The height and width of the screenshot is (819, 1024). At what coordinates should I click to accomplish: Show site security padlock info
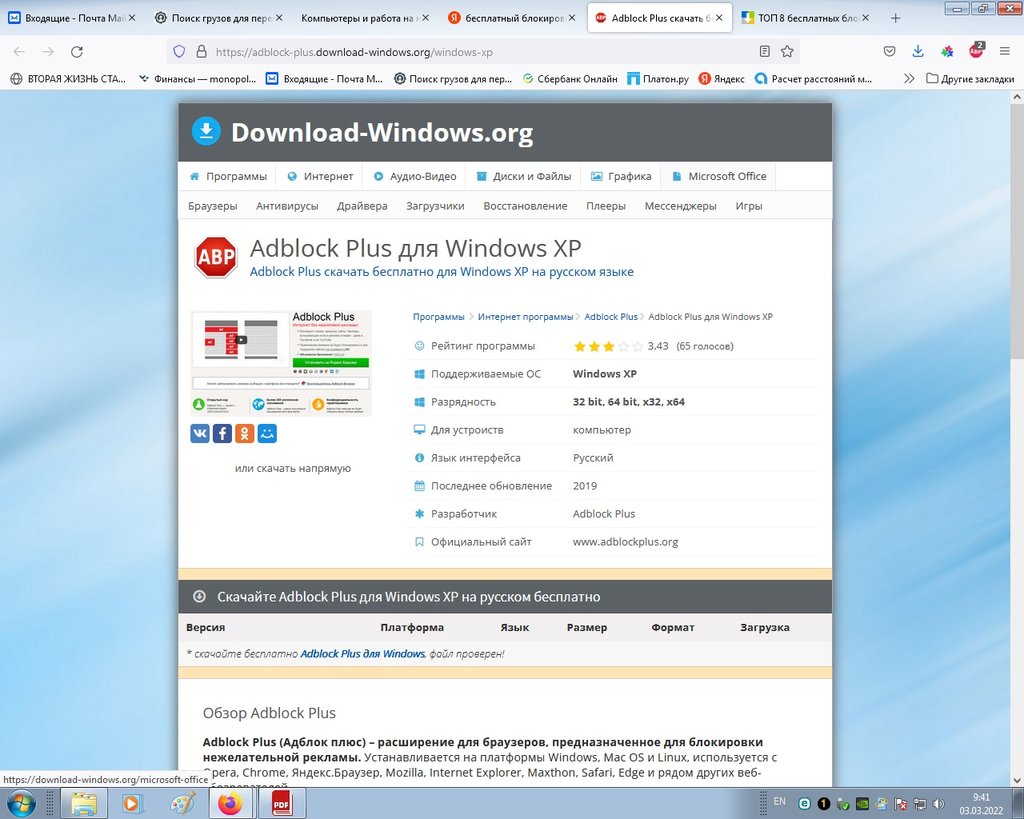click(x=201, y=52)
